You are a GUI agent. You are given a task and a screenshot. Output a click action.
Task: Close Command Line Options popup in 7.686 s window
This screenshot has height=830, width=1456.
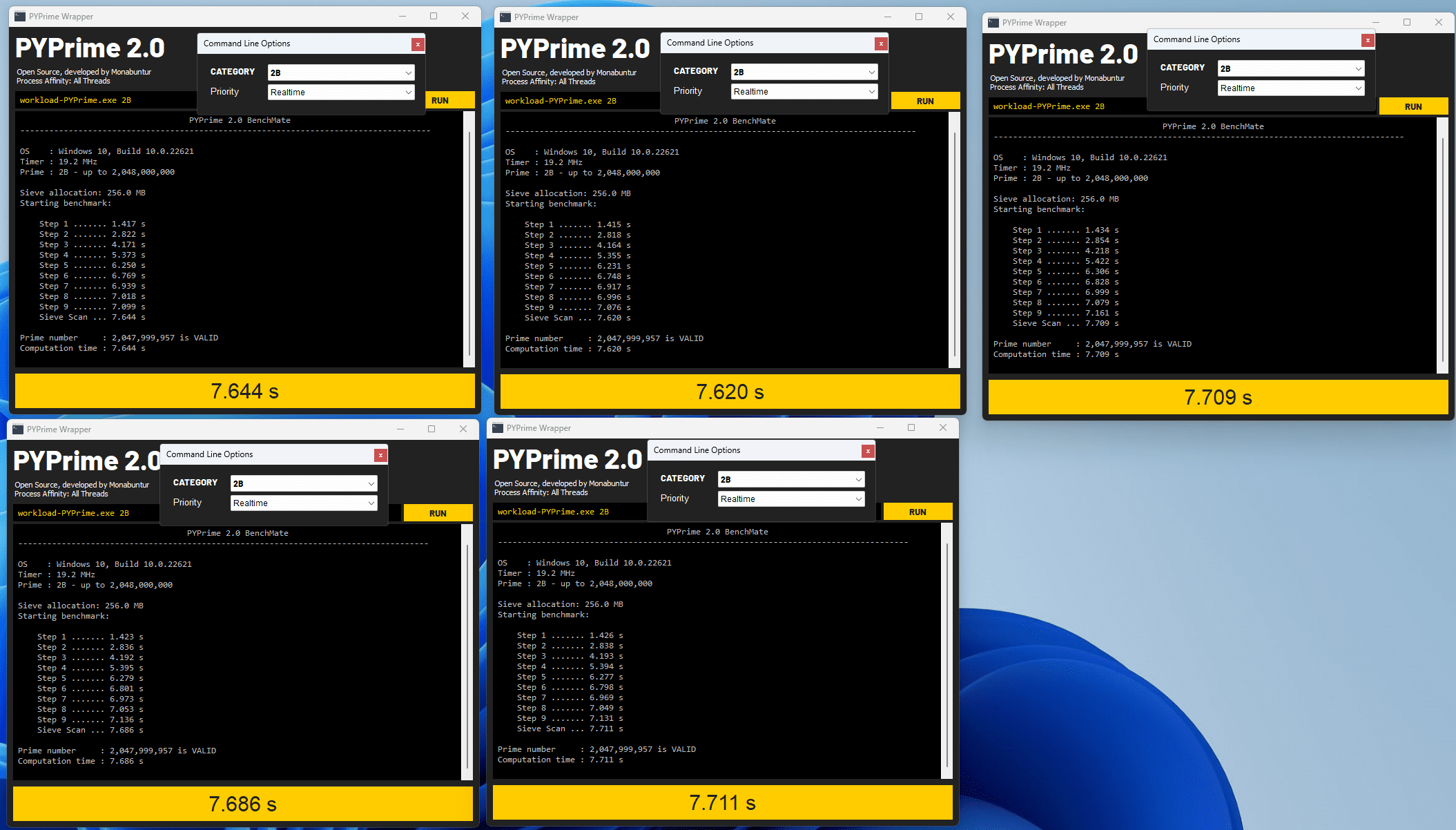click(380, 455)
